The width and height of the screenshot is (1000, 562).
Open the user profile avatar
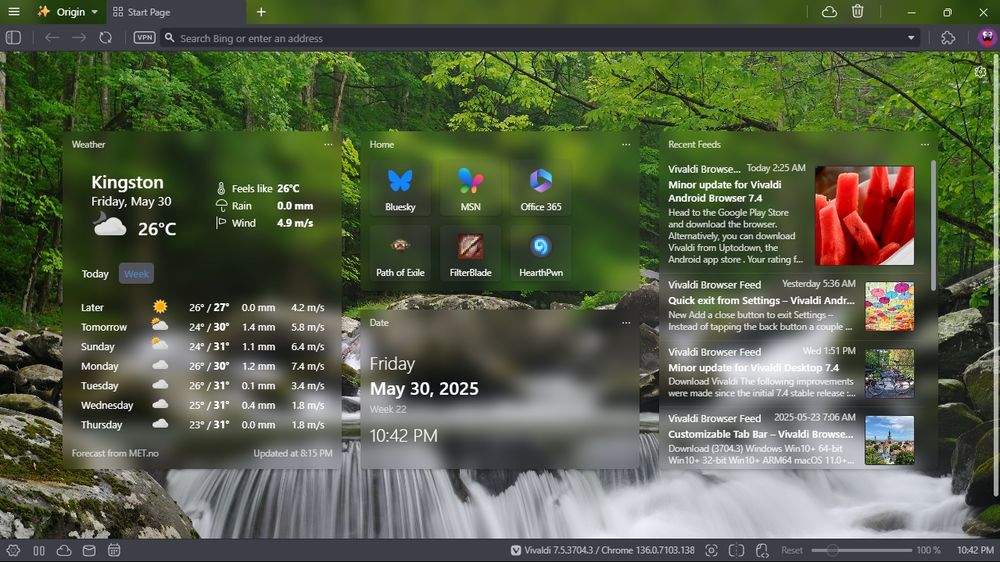[x=987, y=38]
